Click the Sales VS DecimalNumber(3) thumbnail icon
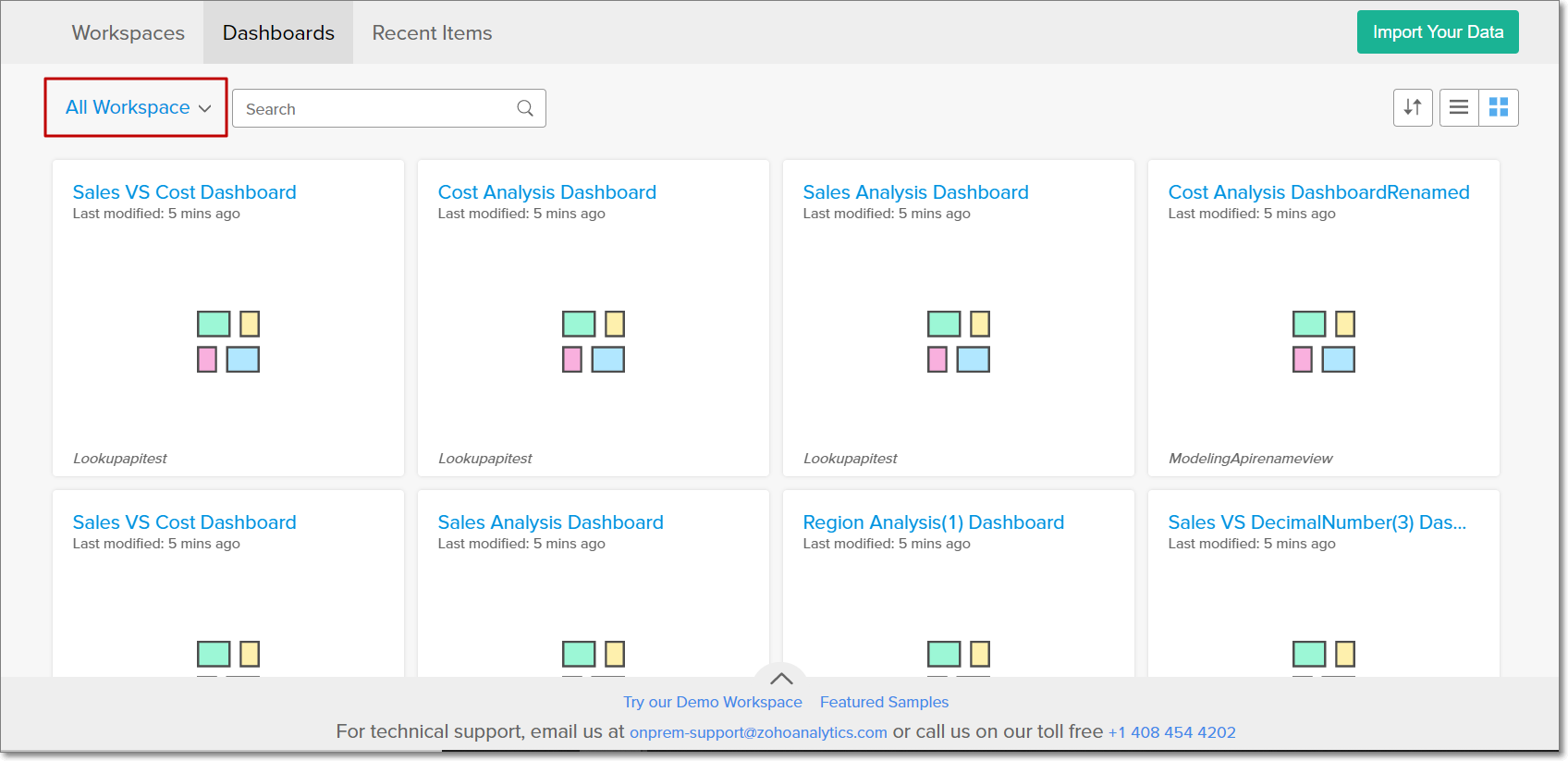This screenshot has width=1568, height=761. (1324, 657)
